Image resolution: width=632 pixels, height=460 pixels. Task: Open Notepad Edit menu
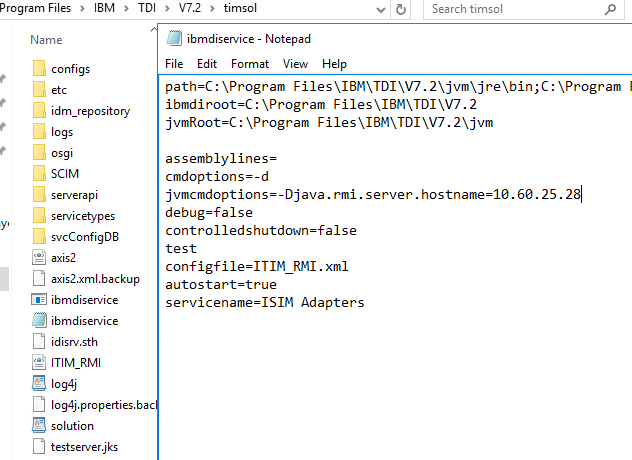click(x=207, y=64)
